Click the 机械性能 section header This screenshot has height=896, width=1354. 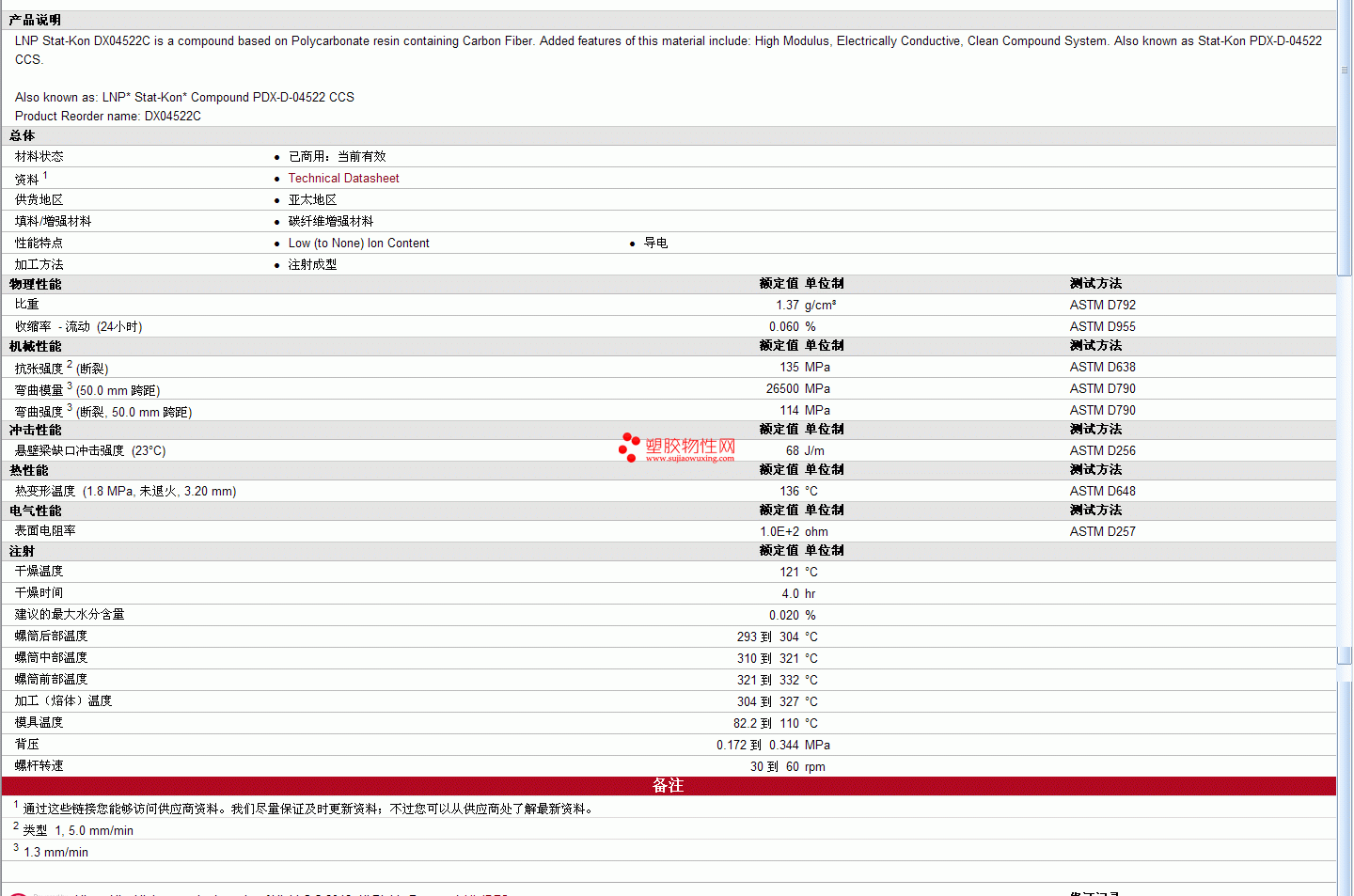pyautogui.click(x=35, y=346)
